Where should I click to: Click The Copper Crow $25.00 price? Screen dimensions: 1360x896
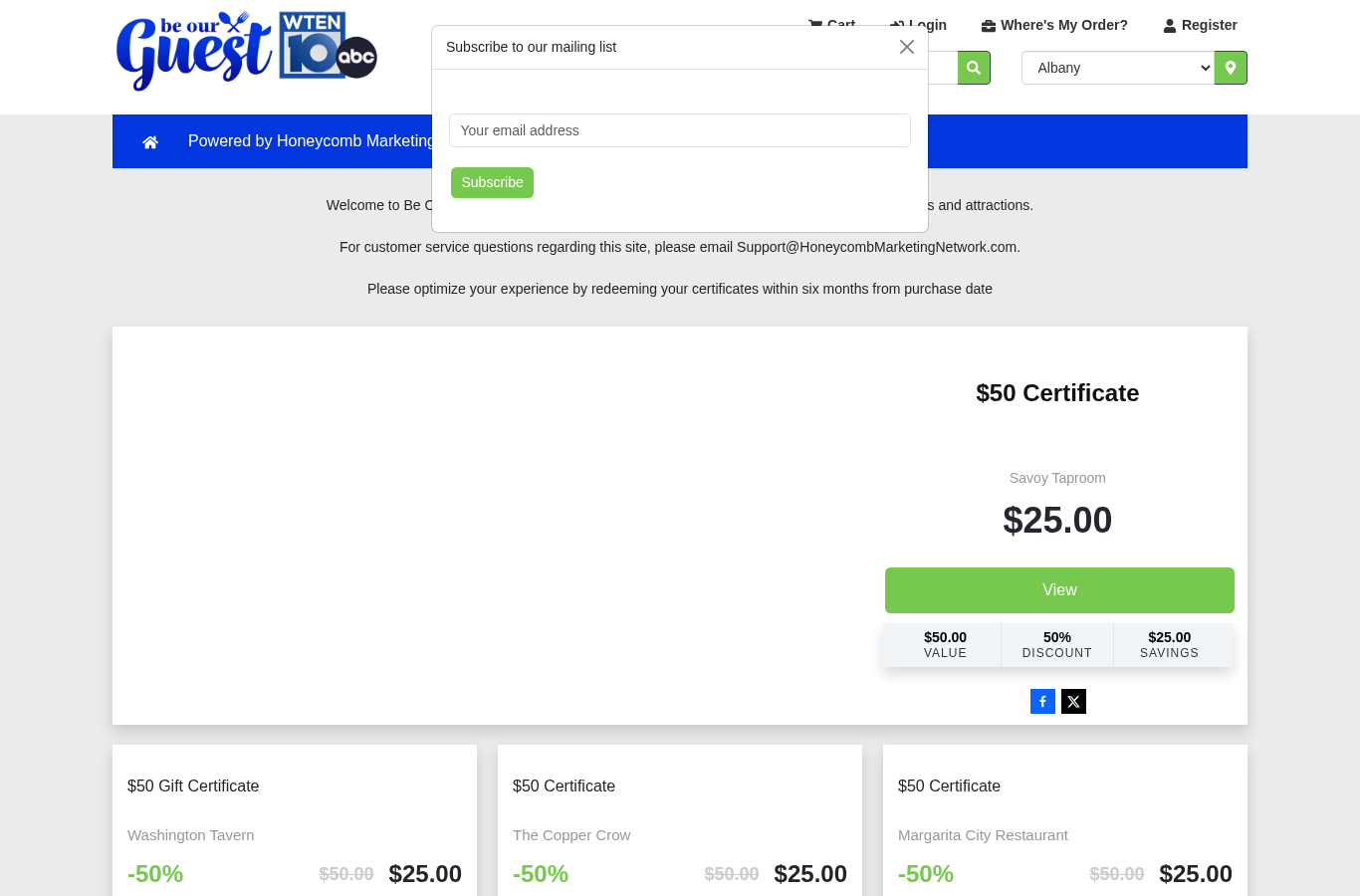(x=810, y=874)
